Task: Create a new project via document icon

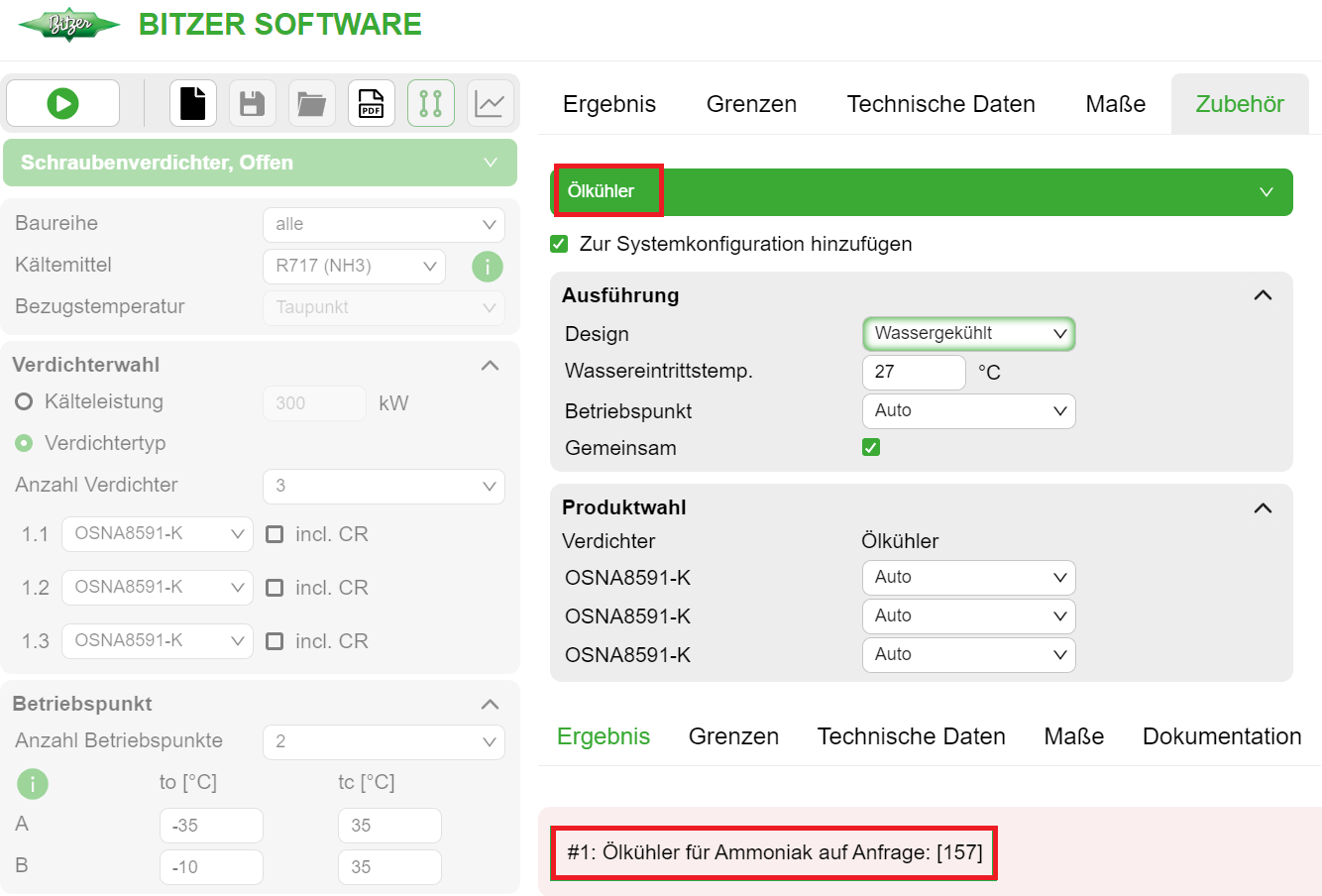Action: pos(192,102)
